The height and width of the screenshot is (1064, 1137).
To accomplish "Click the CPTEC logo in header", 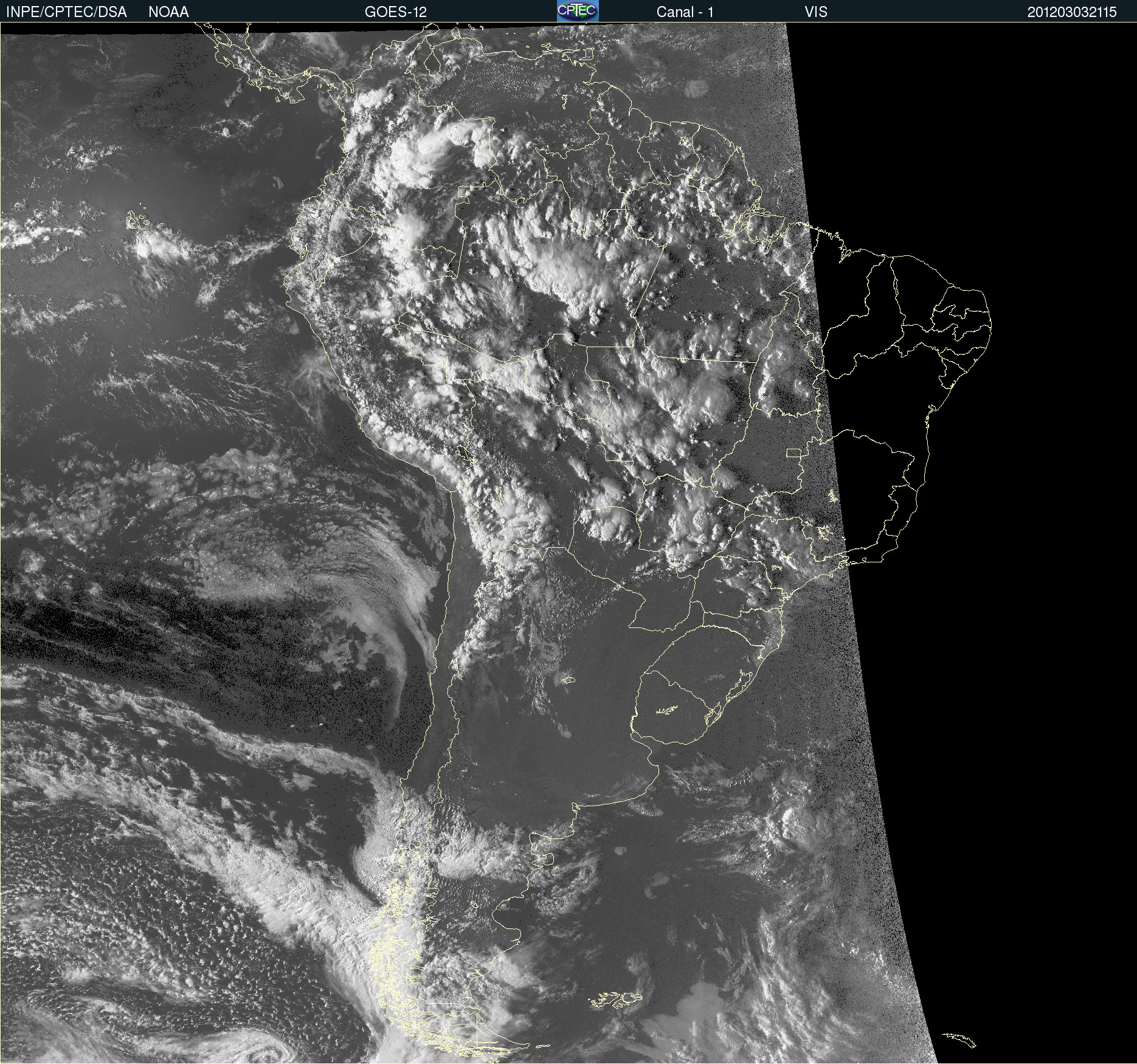I will 578,11.
